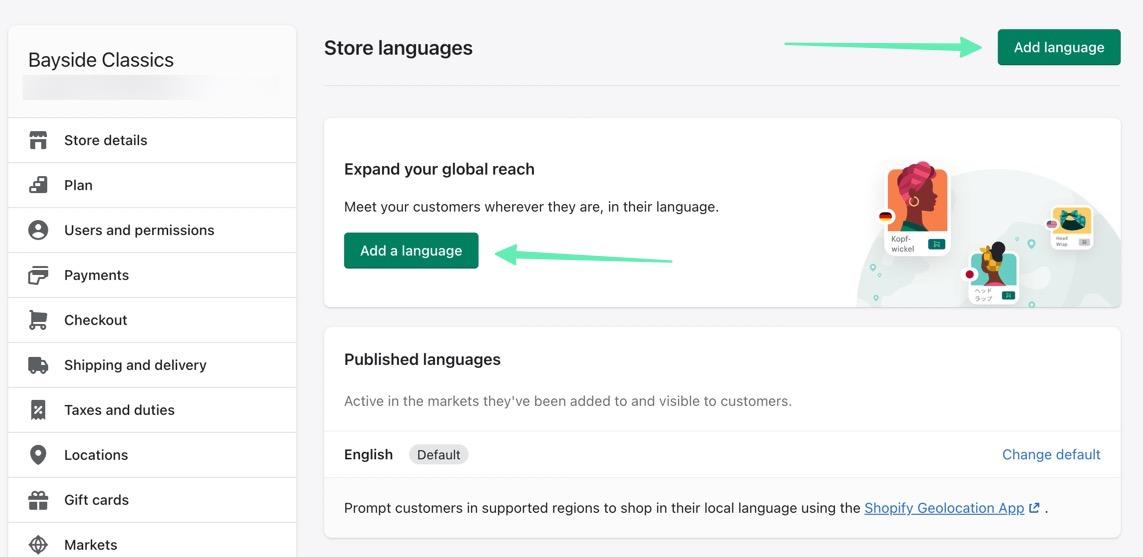Click the Users and permissions person icon
1143x557 pixels.
(38, 230)
